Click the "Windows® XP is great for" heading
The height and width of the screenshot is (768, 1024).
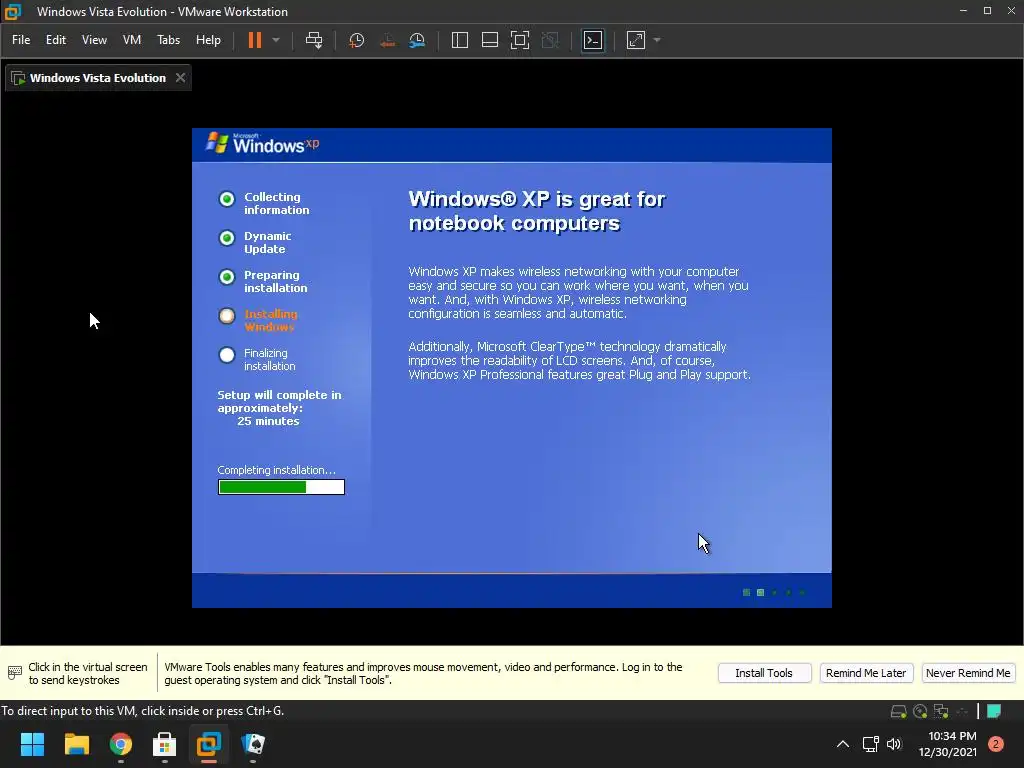536,199
